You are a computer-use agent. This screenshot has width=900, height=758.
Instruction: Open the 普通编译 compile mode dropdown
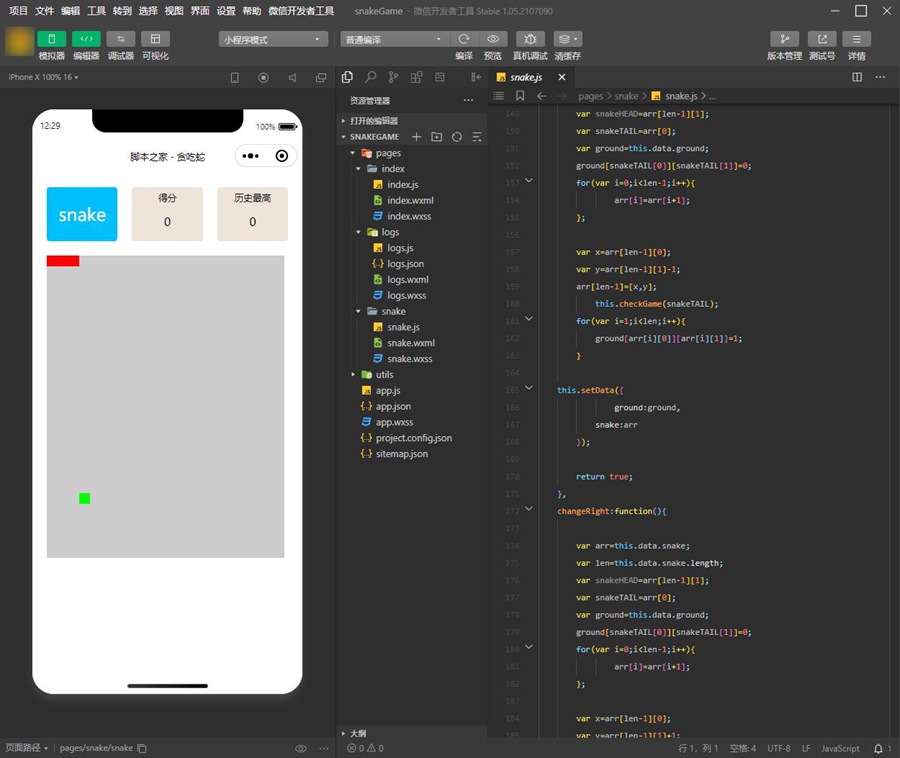pyautogui.click(x=394, y=39)
